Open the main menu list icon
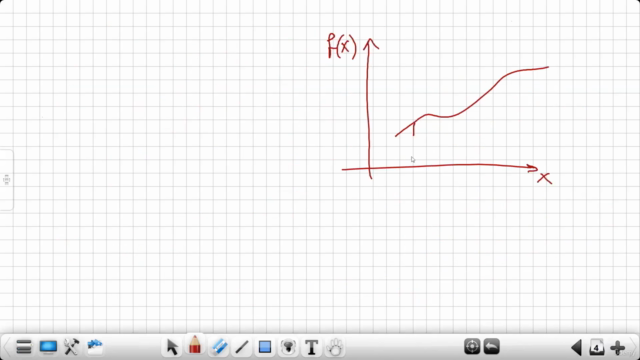 pos(24,347)
